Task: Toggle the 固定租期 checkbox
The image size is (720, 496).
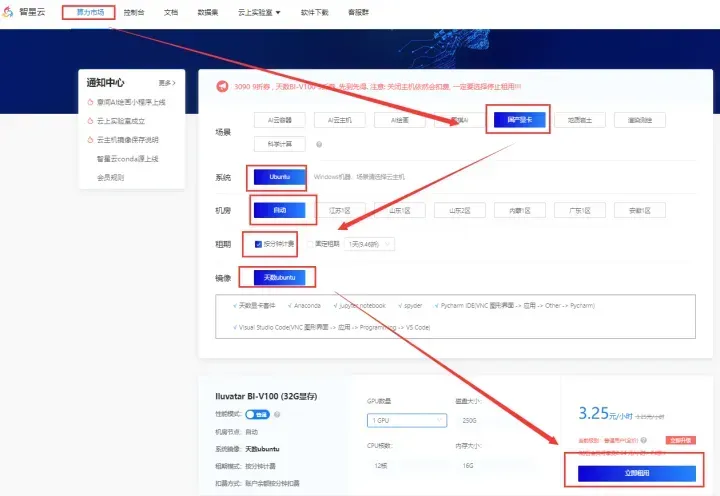Action: pyautogui.click(x=310, y=244)
